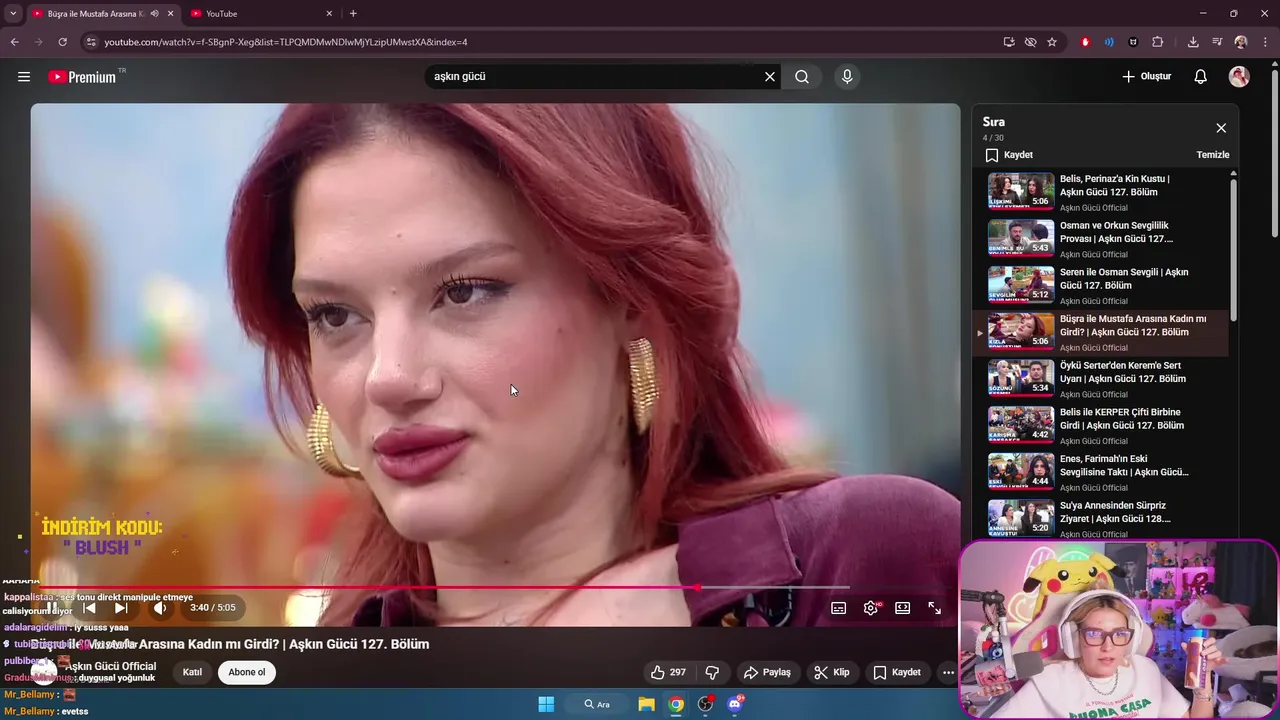Save queue with Kaydet bookmark button

point(1009,155)
